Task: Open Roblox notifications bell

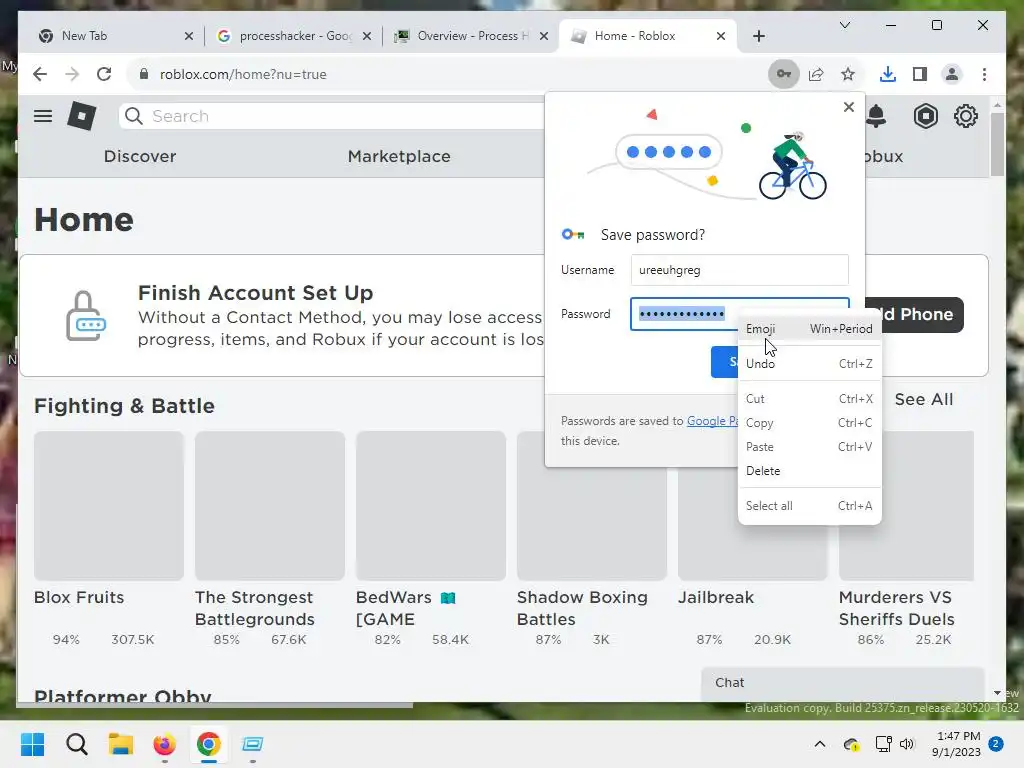Action: point(876,116)
